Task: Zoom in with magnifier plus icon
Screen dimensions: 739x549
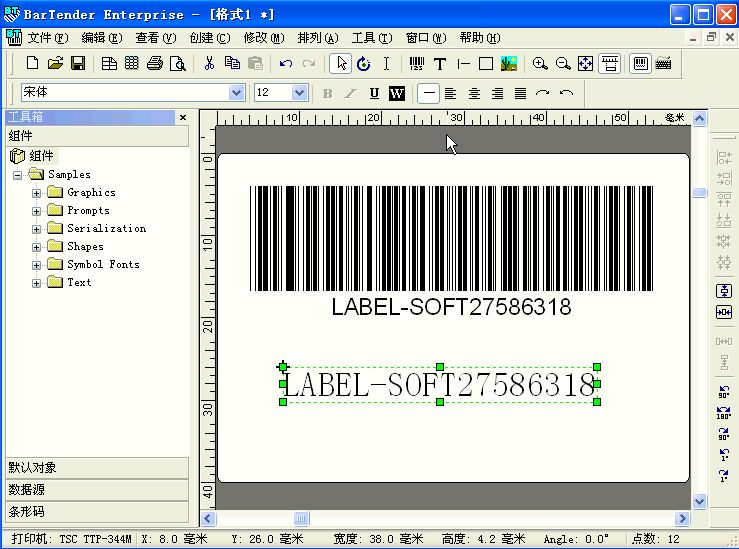Action: pyautogui.click(x=540, y=63)
